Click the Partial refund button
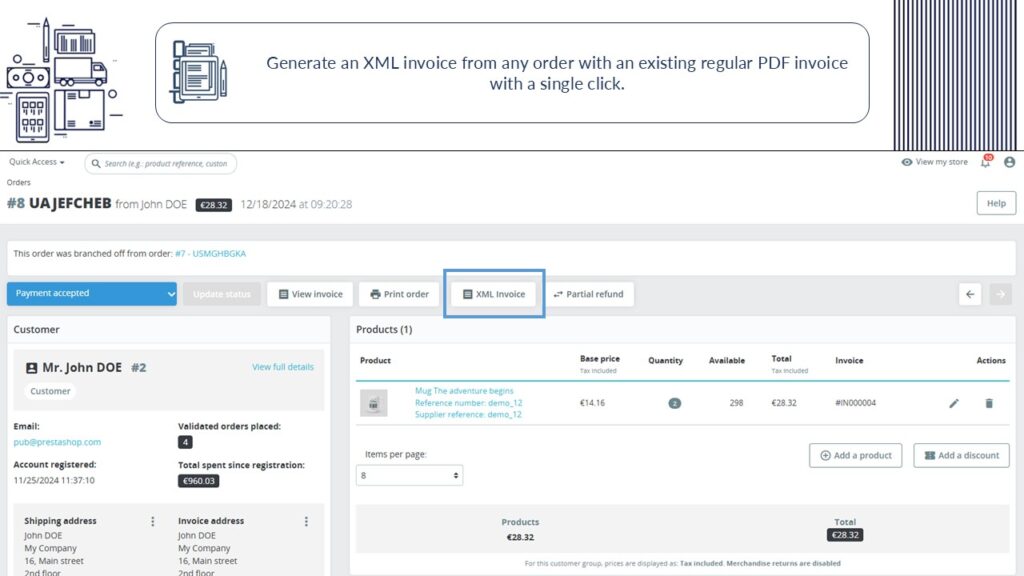1024x576 pixels. click(x=588, y=294)
